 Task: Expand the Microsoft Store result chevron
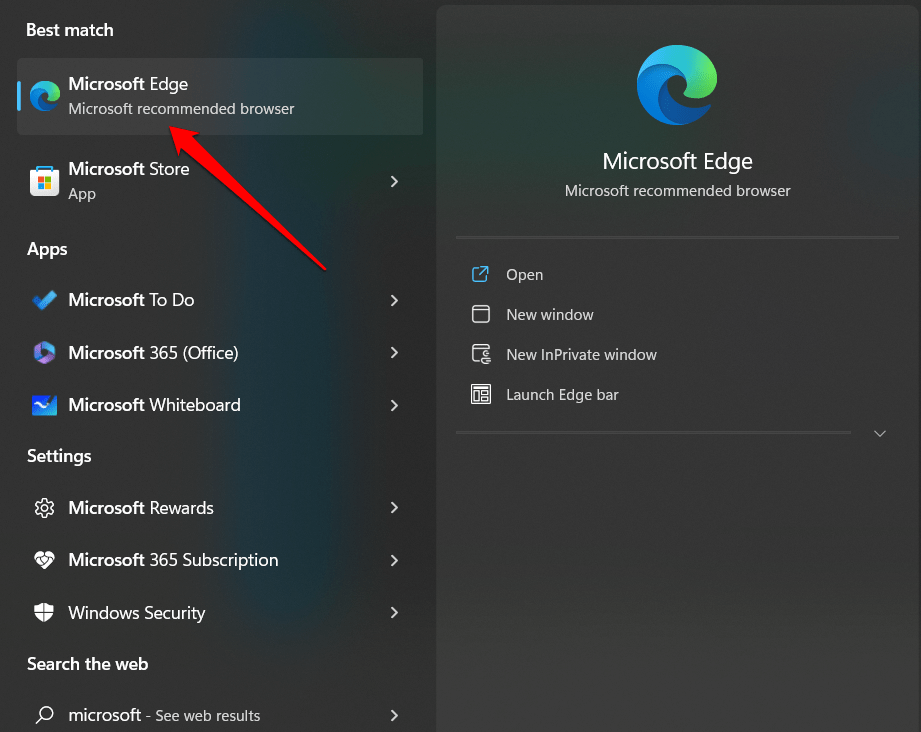(394, 182)
